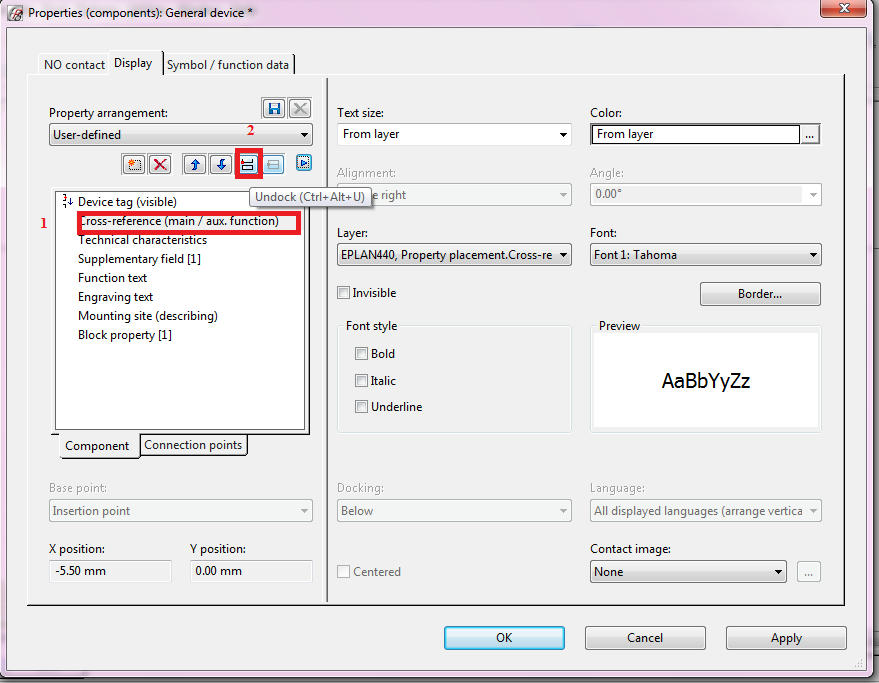Open the Language dropdown
Screen dimensions: 879x683
tap(706, 511)
